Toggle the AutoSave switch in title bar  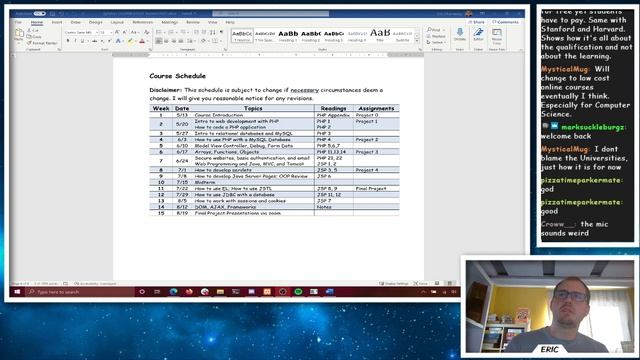tap(40, 13)
